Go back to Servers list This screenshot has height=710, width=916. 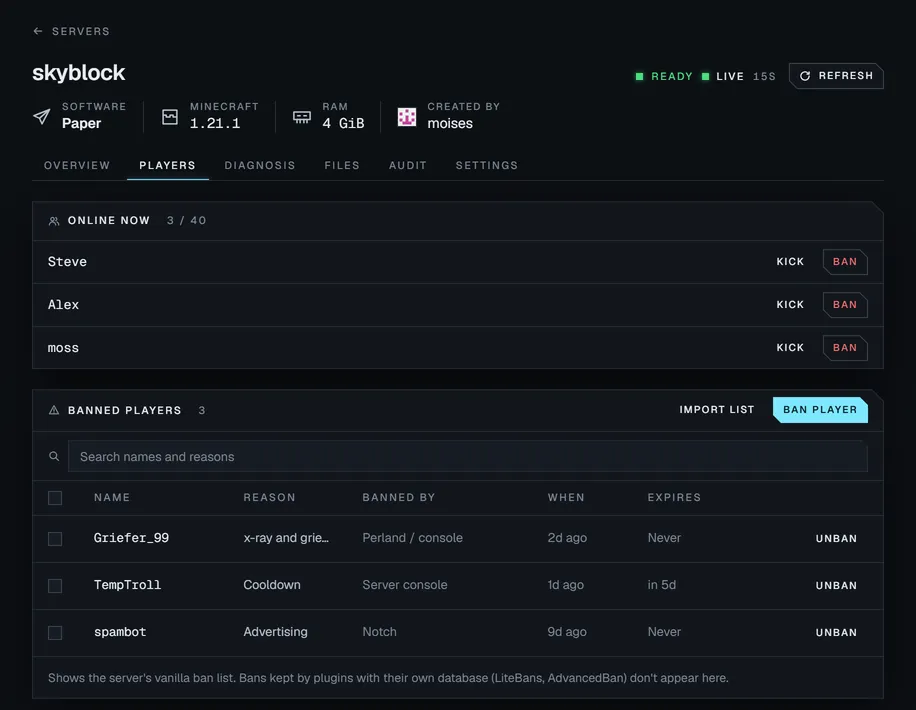tap(71, 31)
